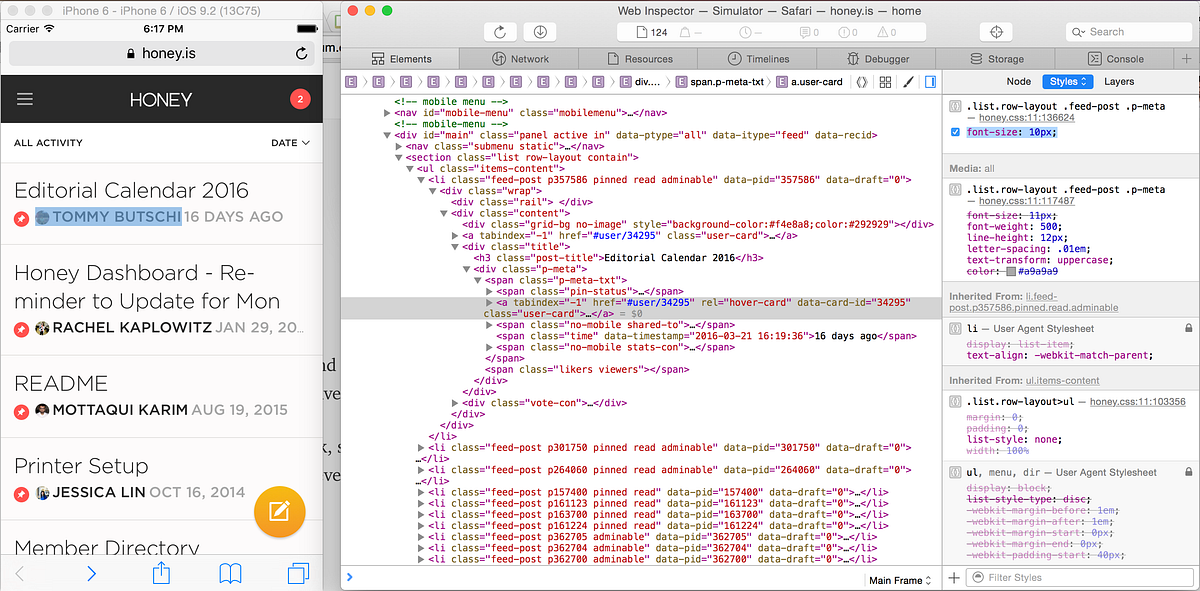The width and height of the screenshot is (1200, 591).
Task: Collapse the ul class items-content node
Action: (410, 168)
